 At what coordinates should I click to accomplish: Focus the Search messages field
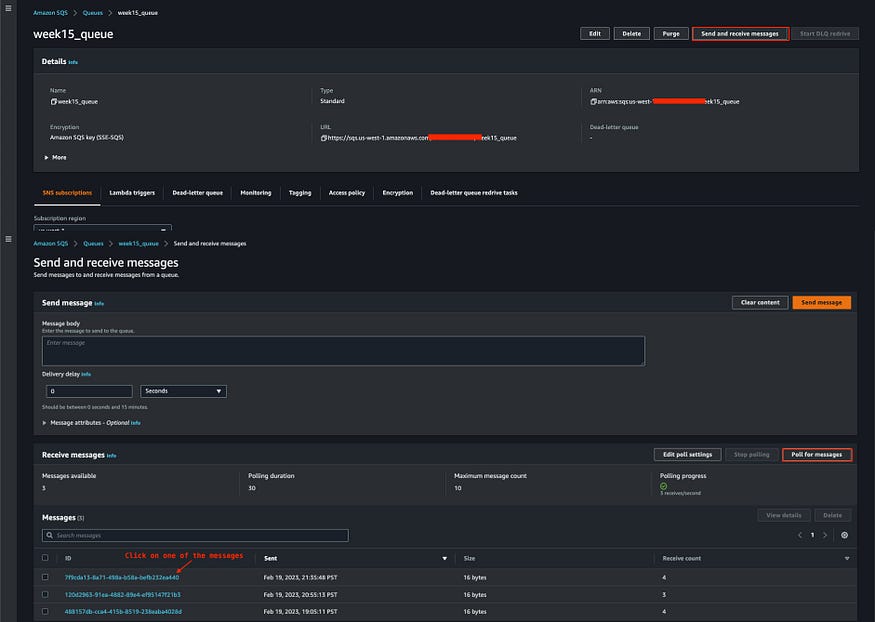(195, 536)
